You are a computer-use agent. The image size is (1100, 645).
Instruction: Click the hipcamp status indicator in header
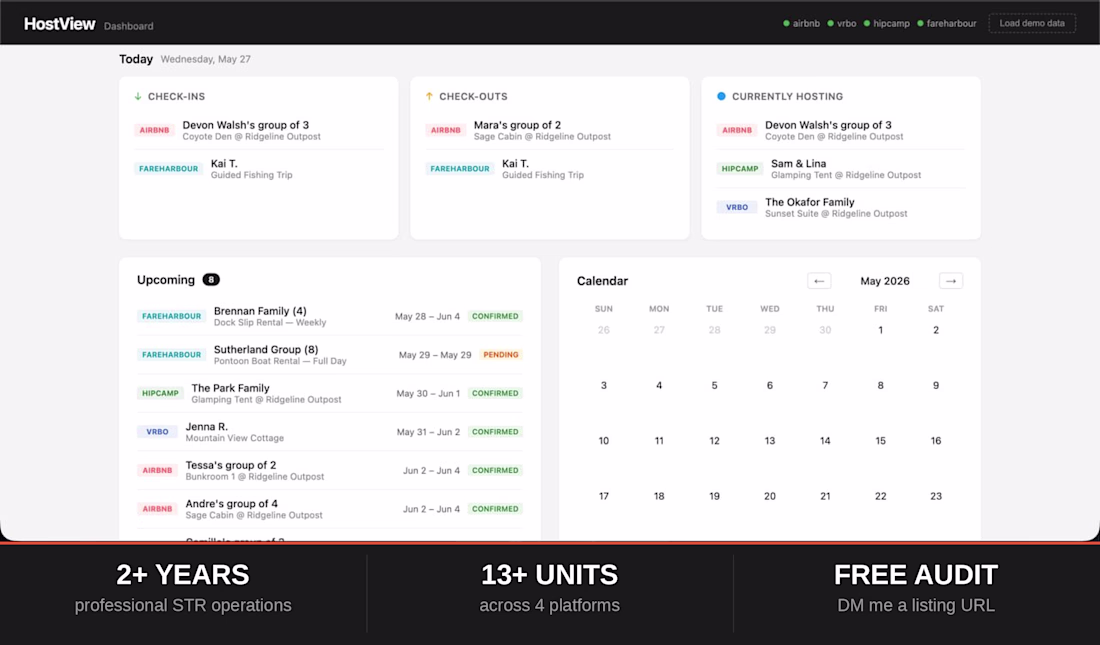coord(887,23)
